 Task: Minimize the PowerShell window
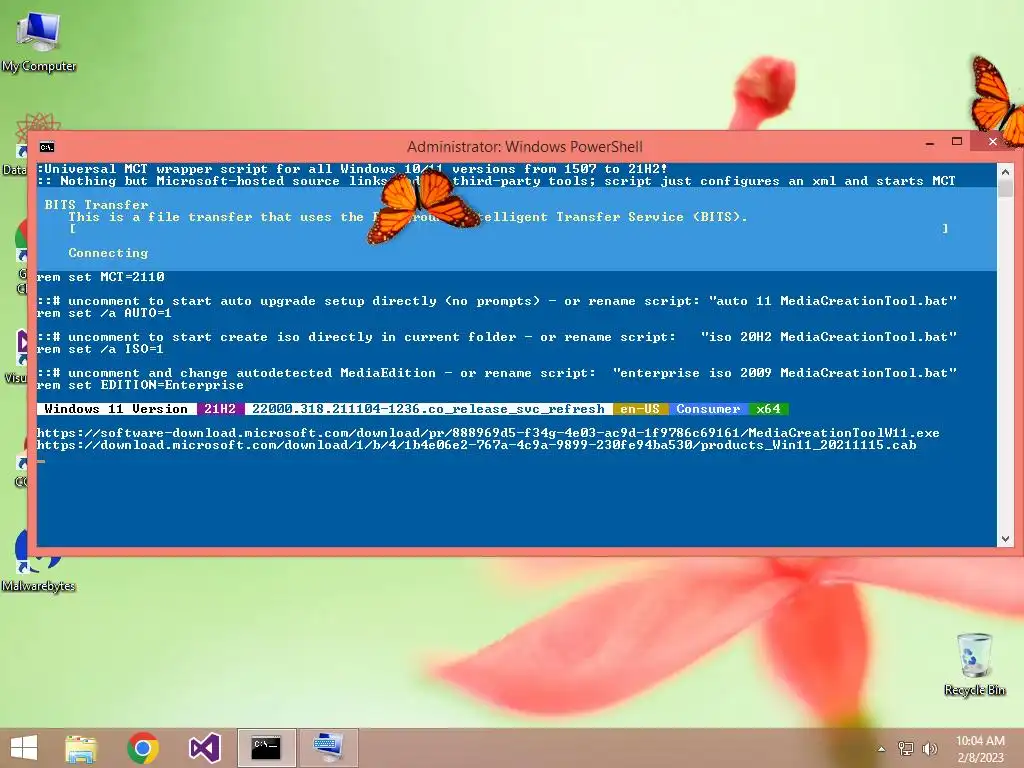(x=930, y=142)
